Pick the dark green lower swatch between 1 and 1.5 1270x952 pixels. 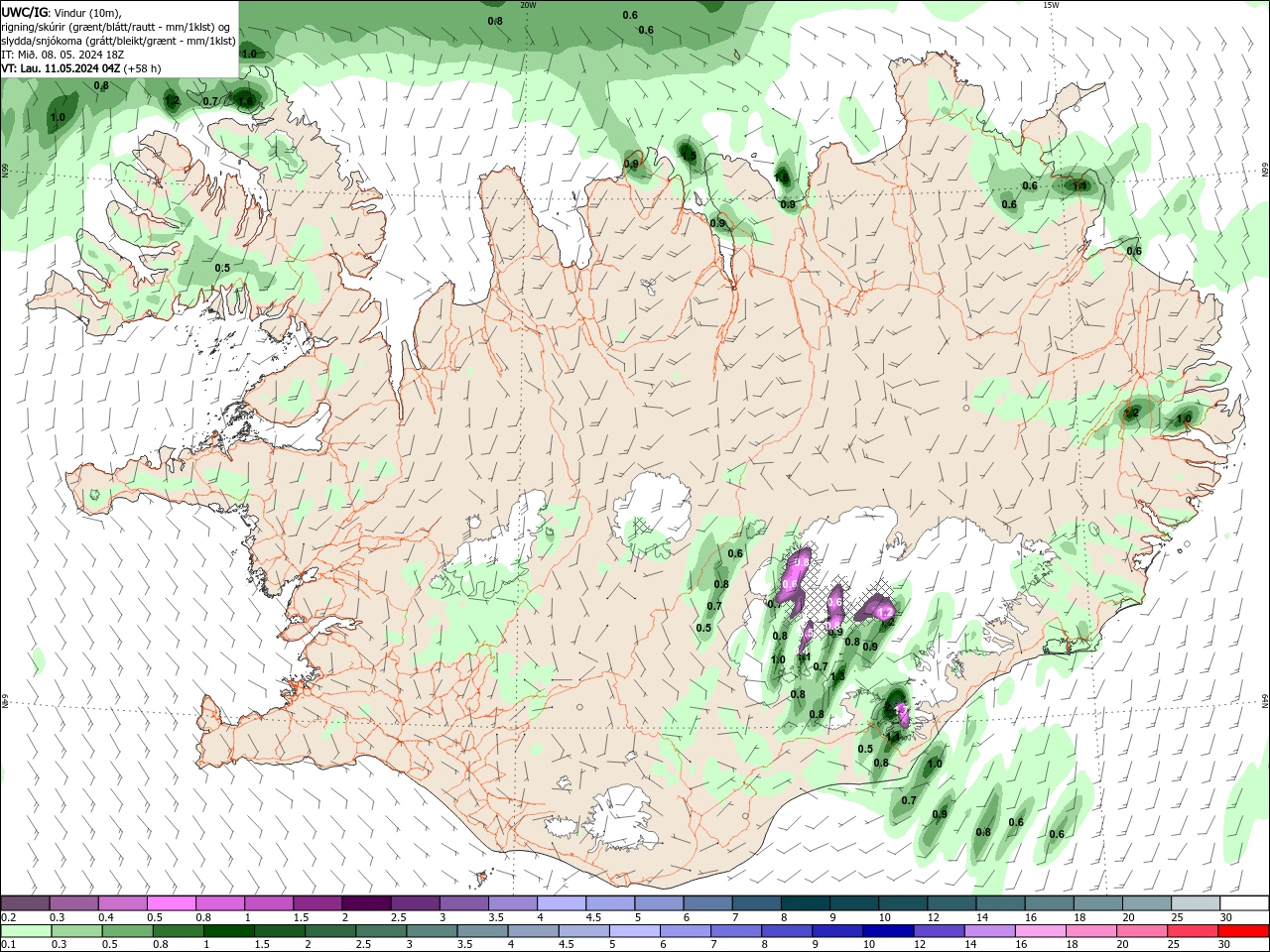point(229,931)
